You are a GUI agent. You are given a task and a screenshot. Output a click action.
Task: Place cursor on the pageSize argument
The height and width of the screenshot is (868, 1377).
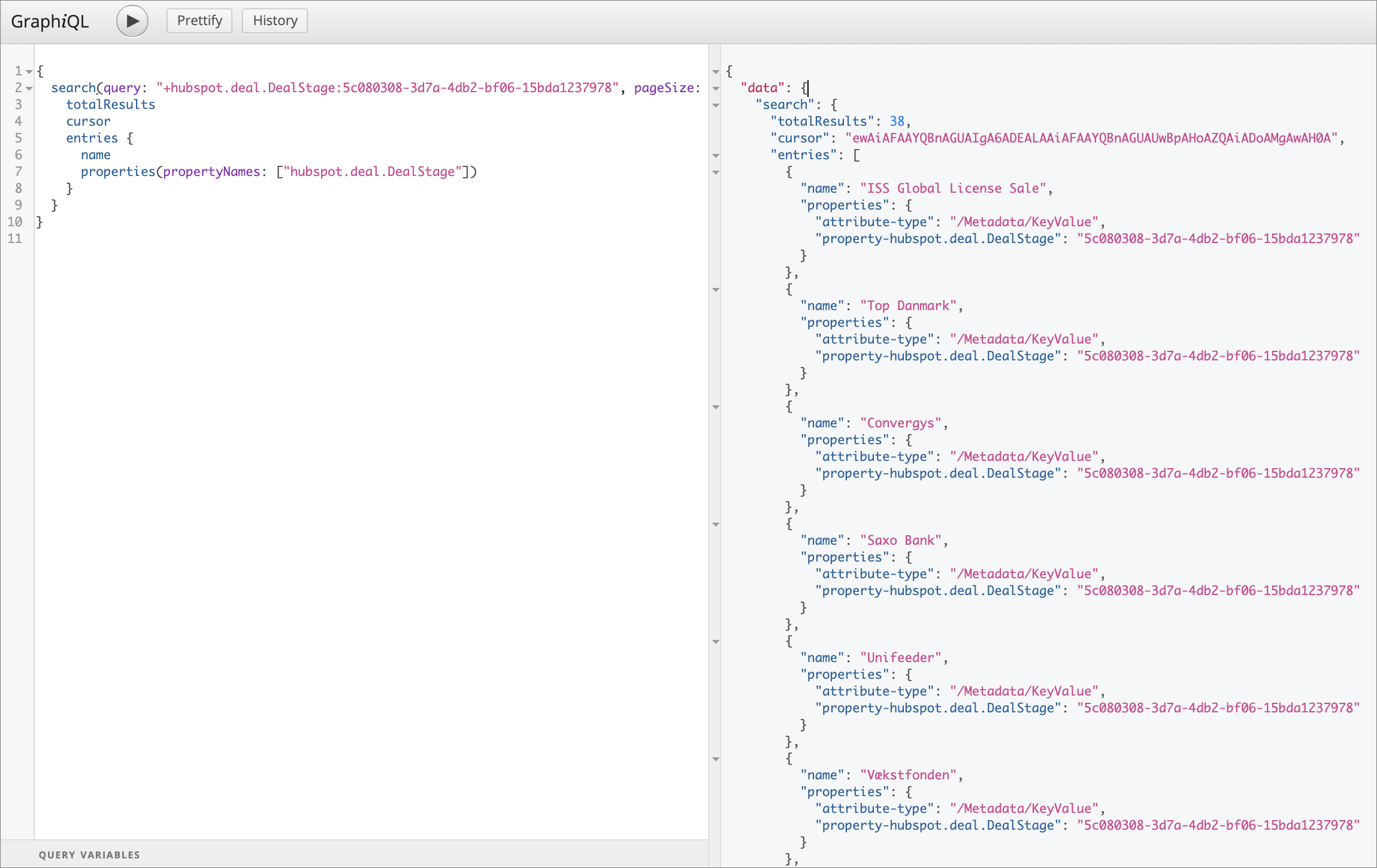point(664,88)
